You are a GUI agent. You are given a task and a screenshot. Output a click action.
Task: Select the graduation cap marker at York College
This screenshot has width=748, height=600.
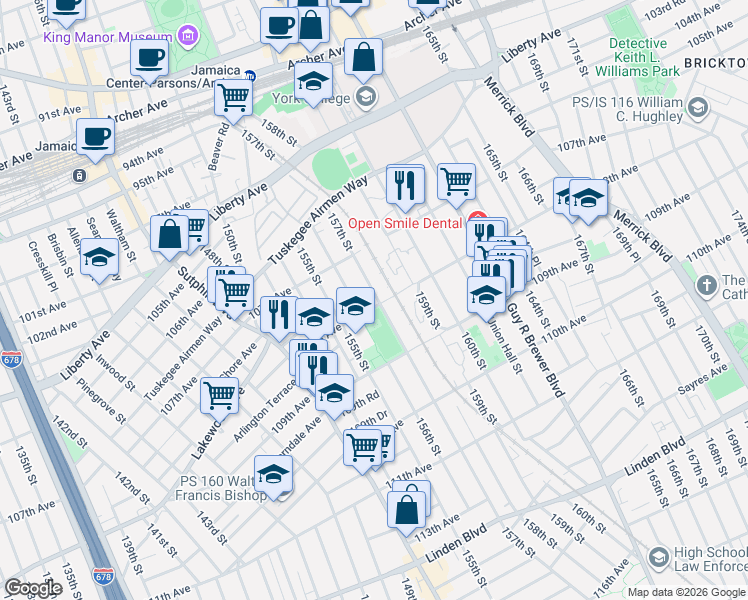tap(313, 85)
